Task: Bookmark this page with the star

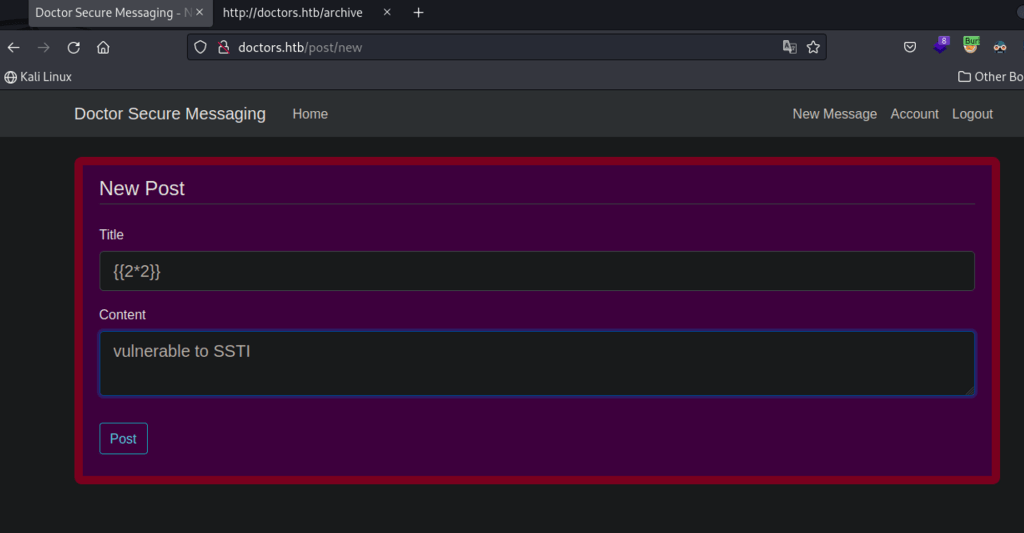Action: click(x=813, y=47)
